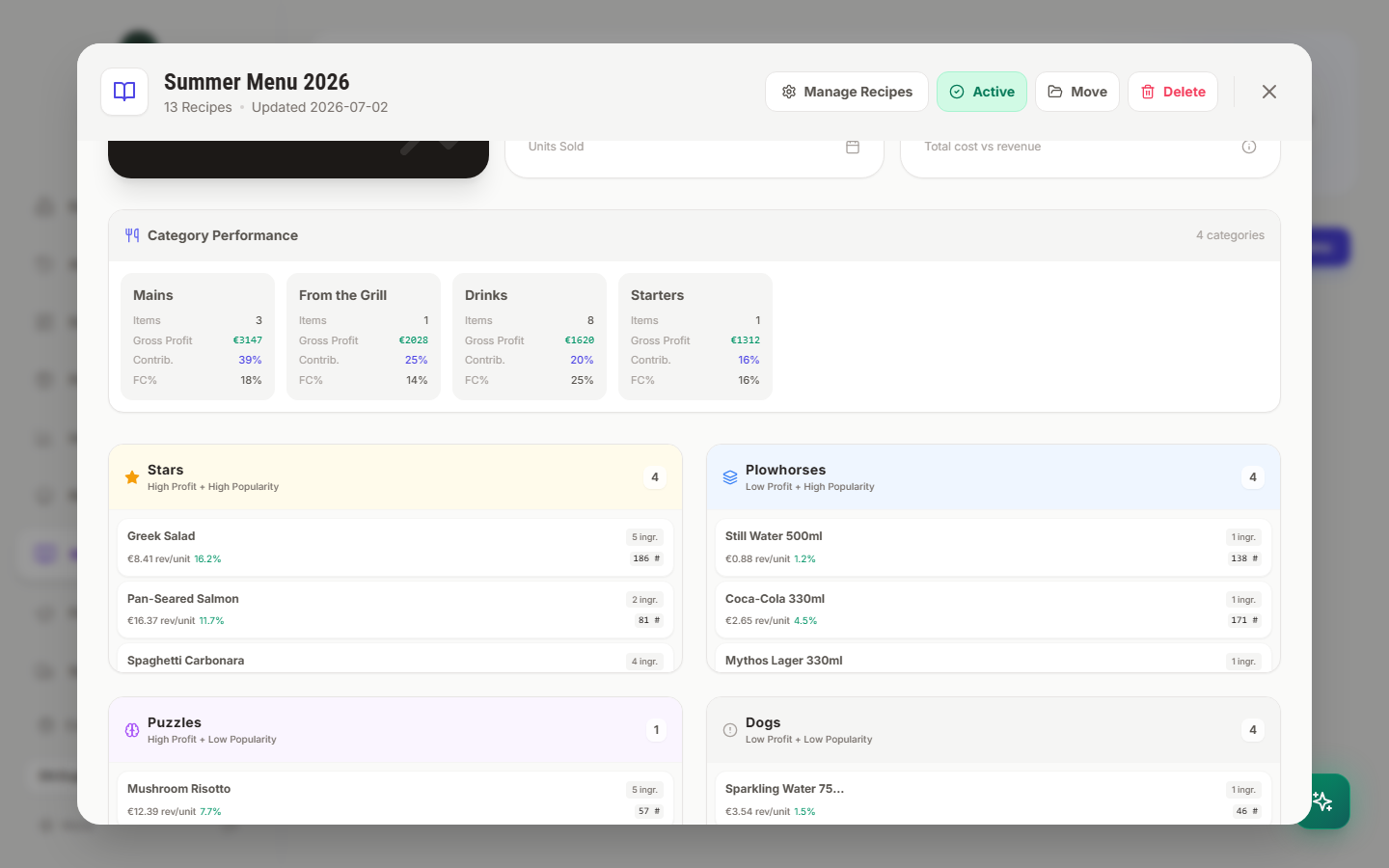Image resolution: width=1389 pixels, height=868 pixels.
Task: Click the Move button
Action: (x=1077, y=92)
